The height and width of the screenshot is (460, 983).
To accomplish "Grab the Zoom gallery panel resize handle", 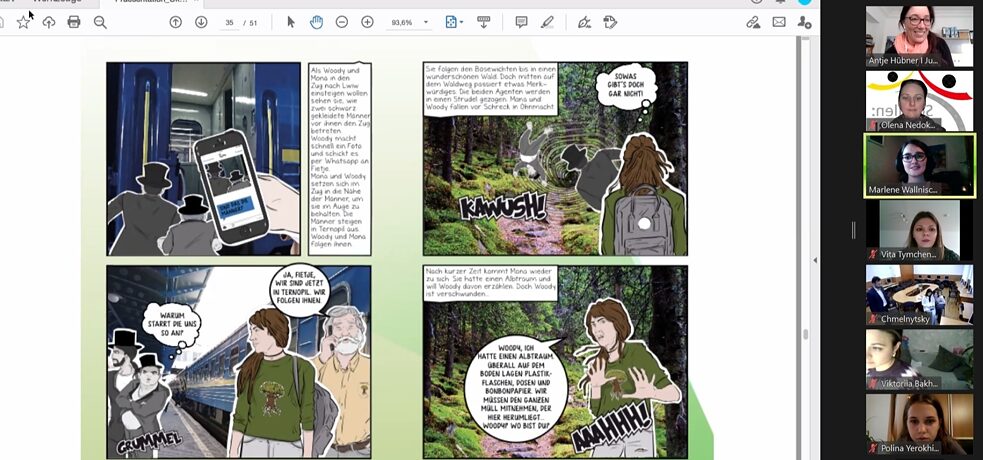I will (853, 230).
